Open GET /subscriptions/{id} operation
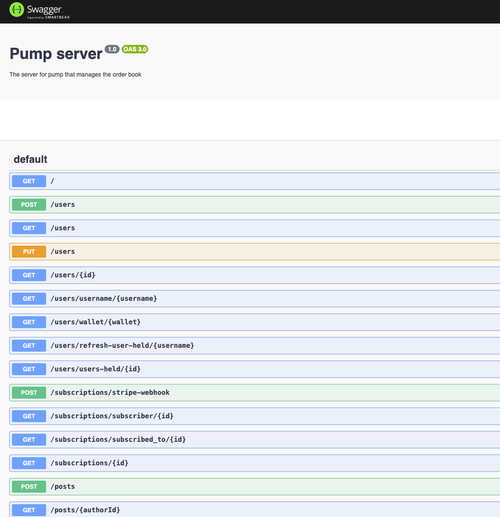This screenshot has height=517, width=500. 255,463
